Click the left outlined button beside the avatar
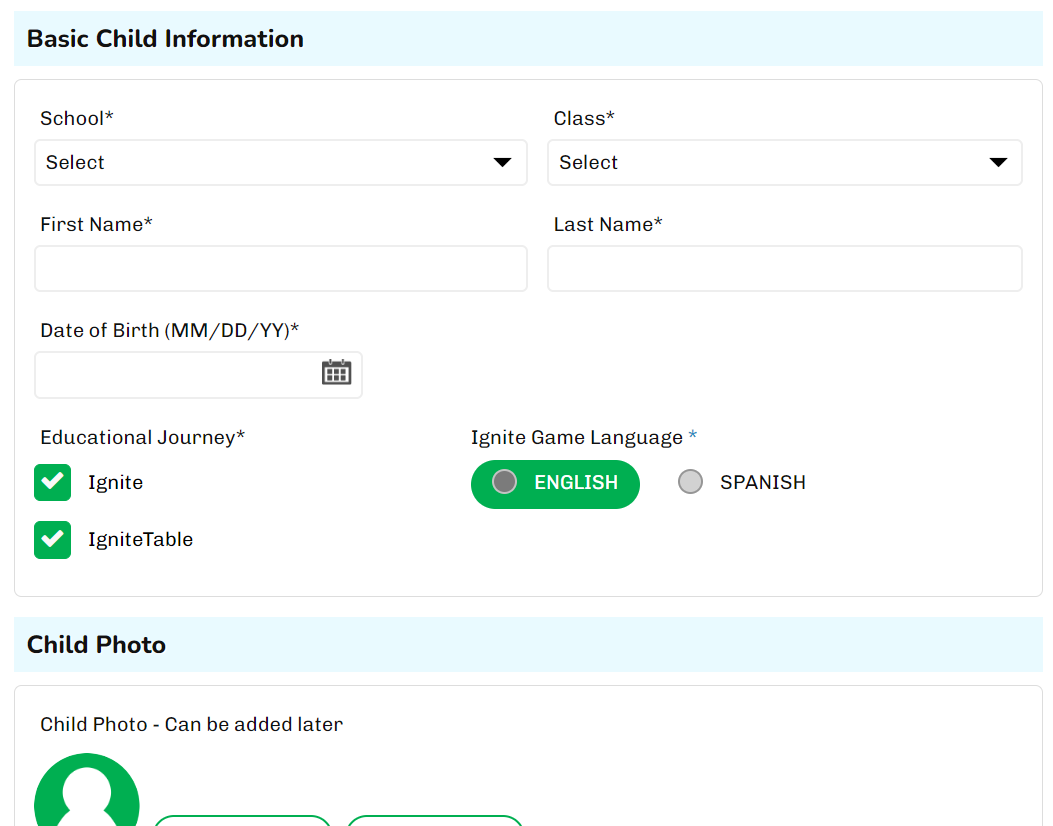This screenshot has width=1053, height=826. point(242,821)
